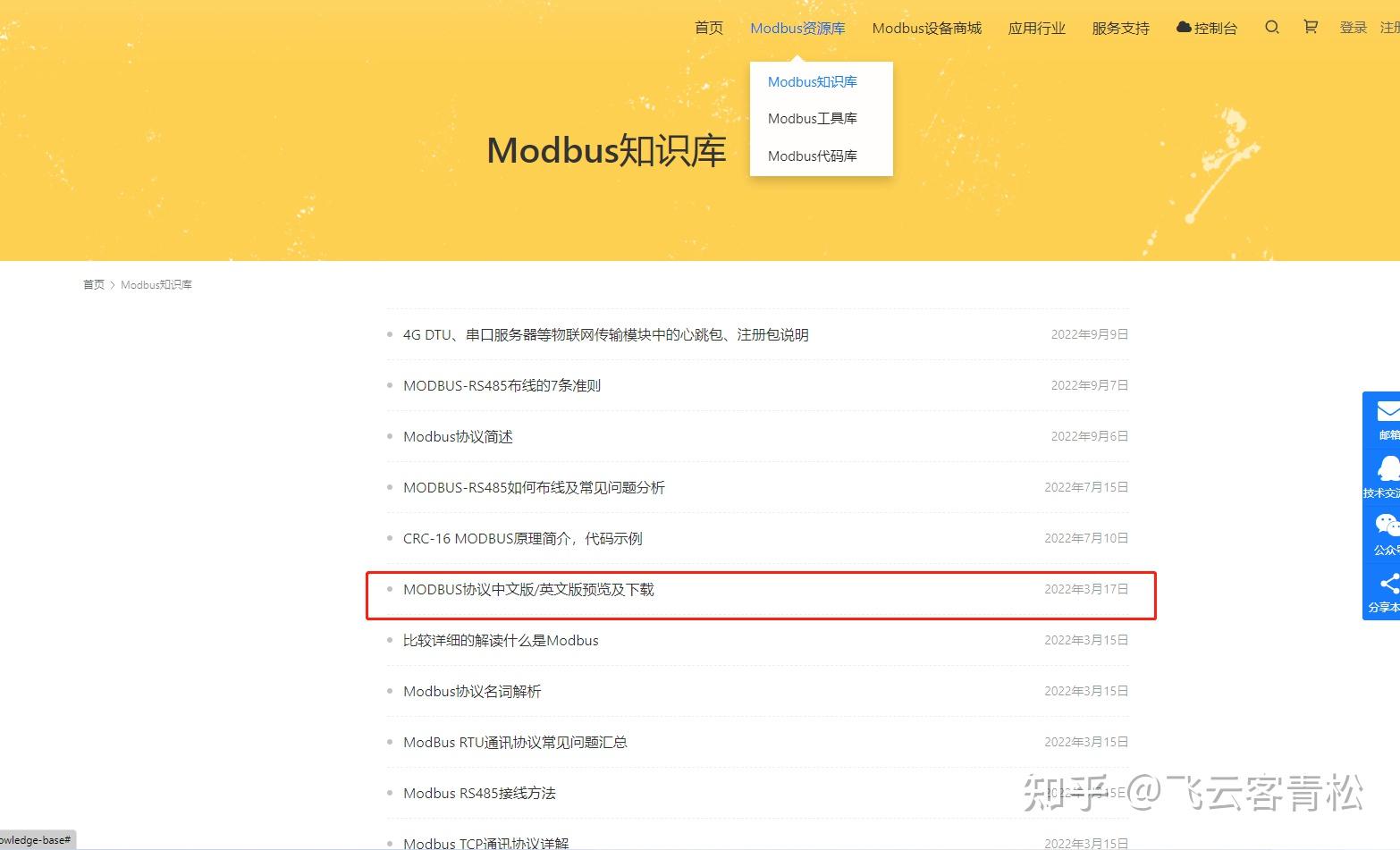Open article 4G DTU、串口服务器 心跳包说明

(605, 334)
